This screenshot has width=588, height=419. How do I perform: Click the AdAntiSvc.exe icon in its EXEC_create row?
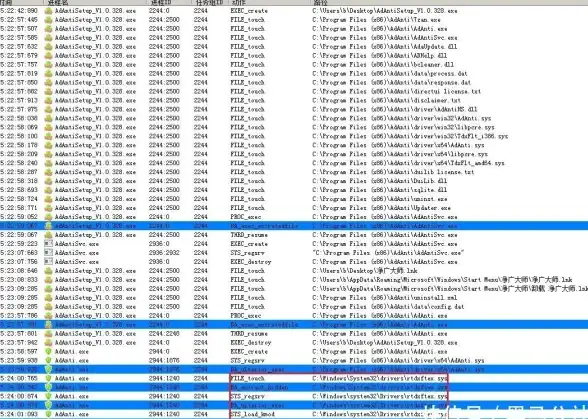(48, 244)
